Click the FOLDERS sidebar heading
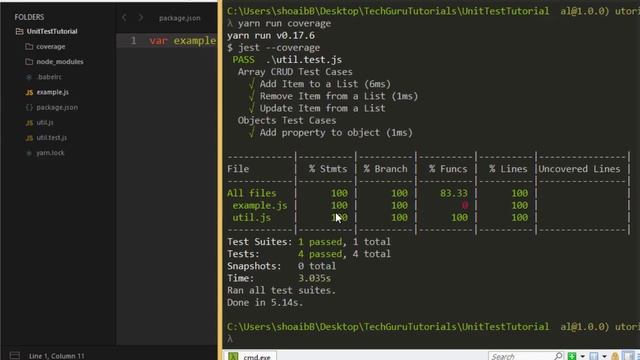Screen dimensions: 640x360 coord(29,17)
